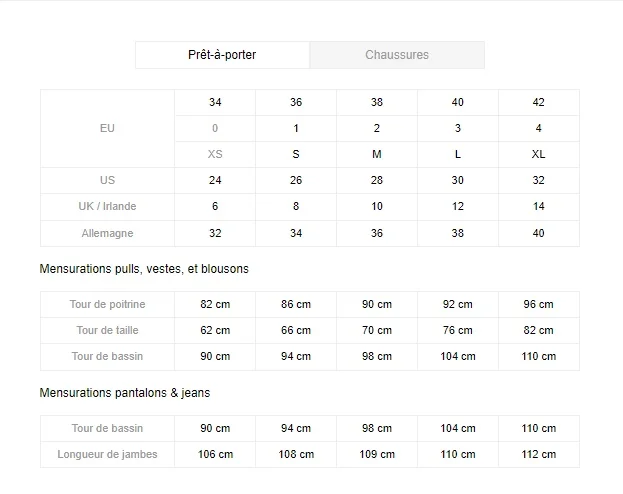The height and width of the screenshot is (494, 623).
Task: Click the 76 cm waist measurement
Action: (457, 330)
